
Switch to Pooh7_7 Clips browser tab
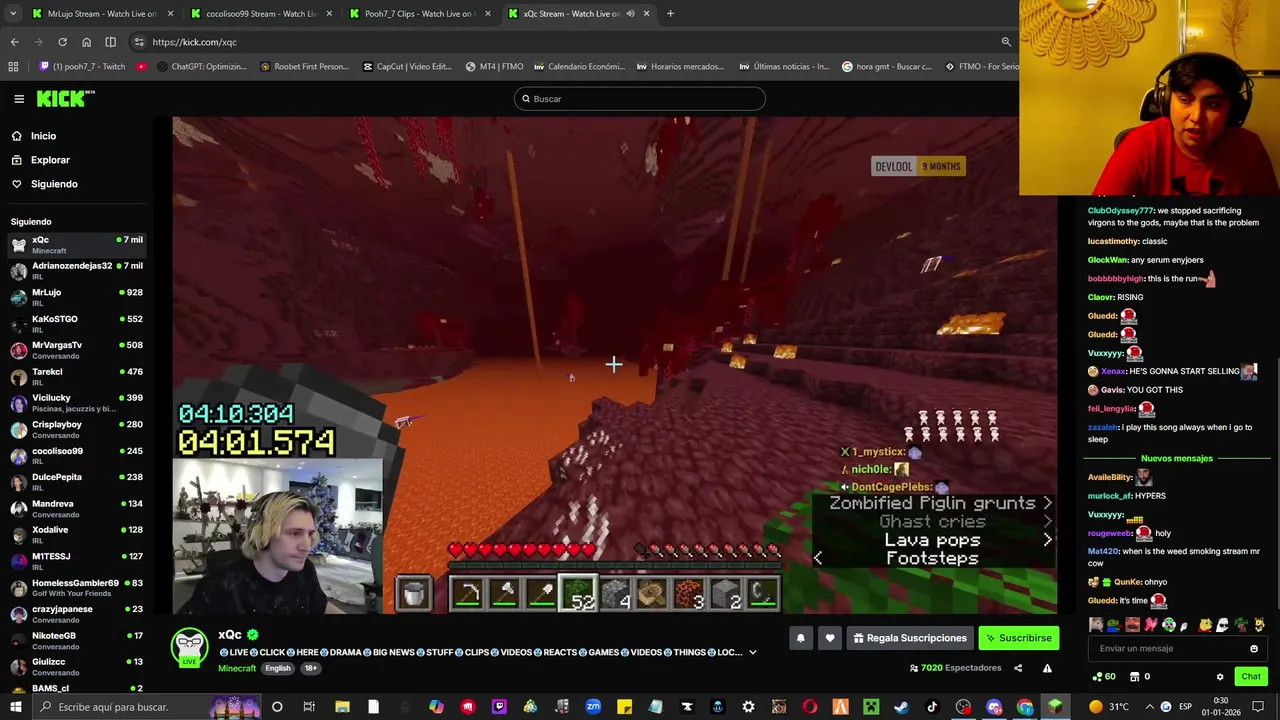click(419, 14)
